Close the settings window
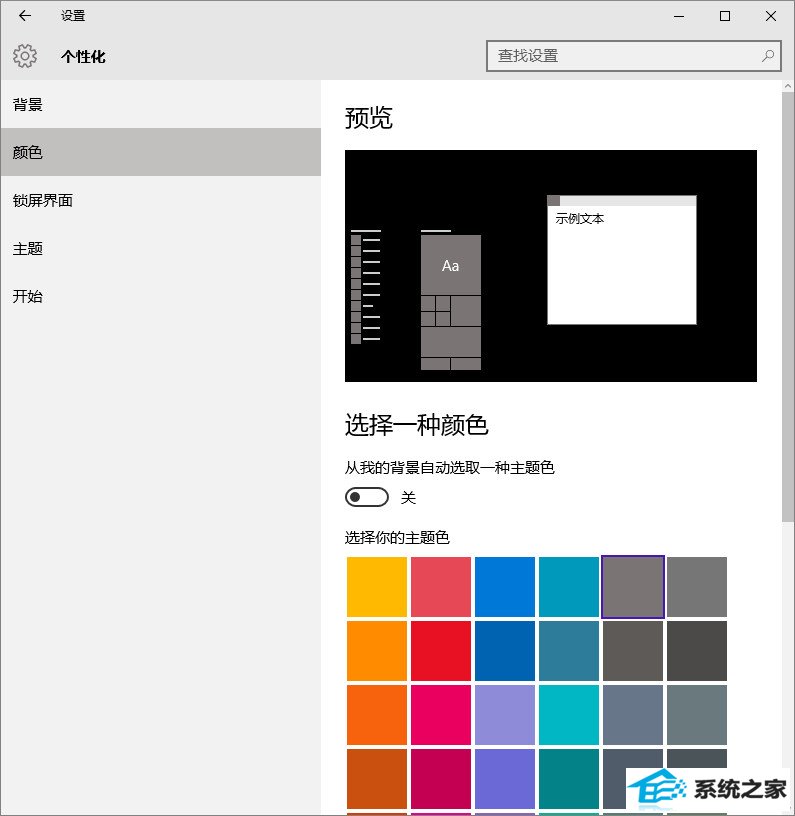The image size is (795, 816). (x=771, y=16)
